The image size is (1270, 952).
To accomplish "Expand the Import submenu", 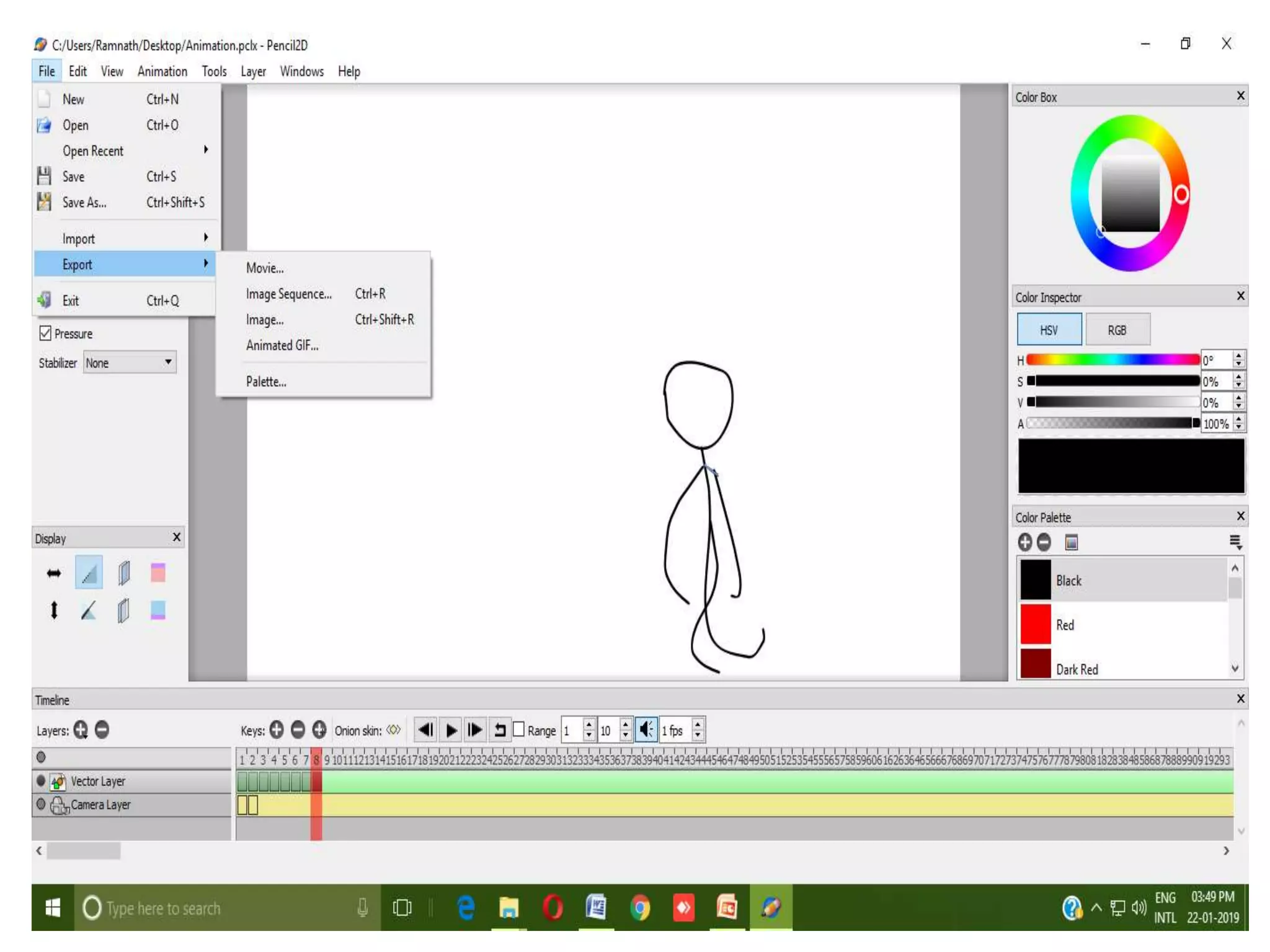I will (126, 239).
